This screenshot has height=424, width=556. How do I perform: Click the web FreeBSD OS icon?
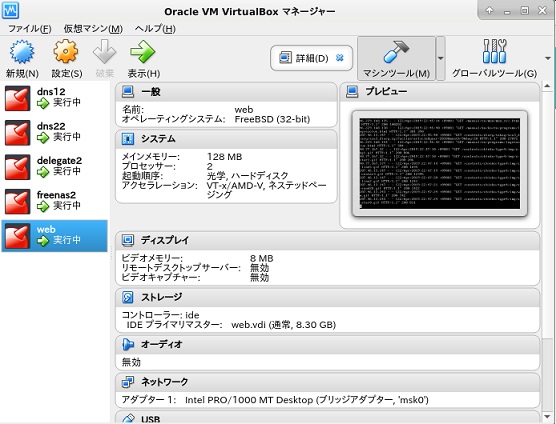click(x=17, y=236)
